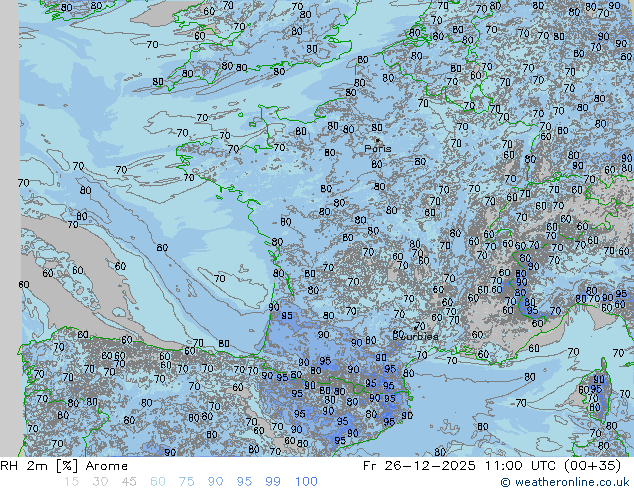The width and height of the screenshot is (634, 490).
Task: Click the 'Fr 26-12-2025 11:00 UTC (00+35)' timestamp
Action: tap(492, 466)
